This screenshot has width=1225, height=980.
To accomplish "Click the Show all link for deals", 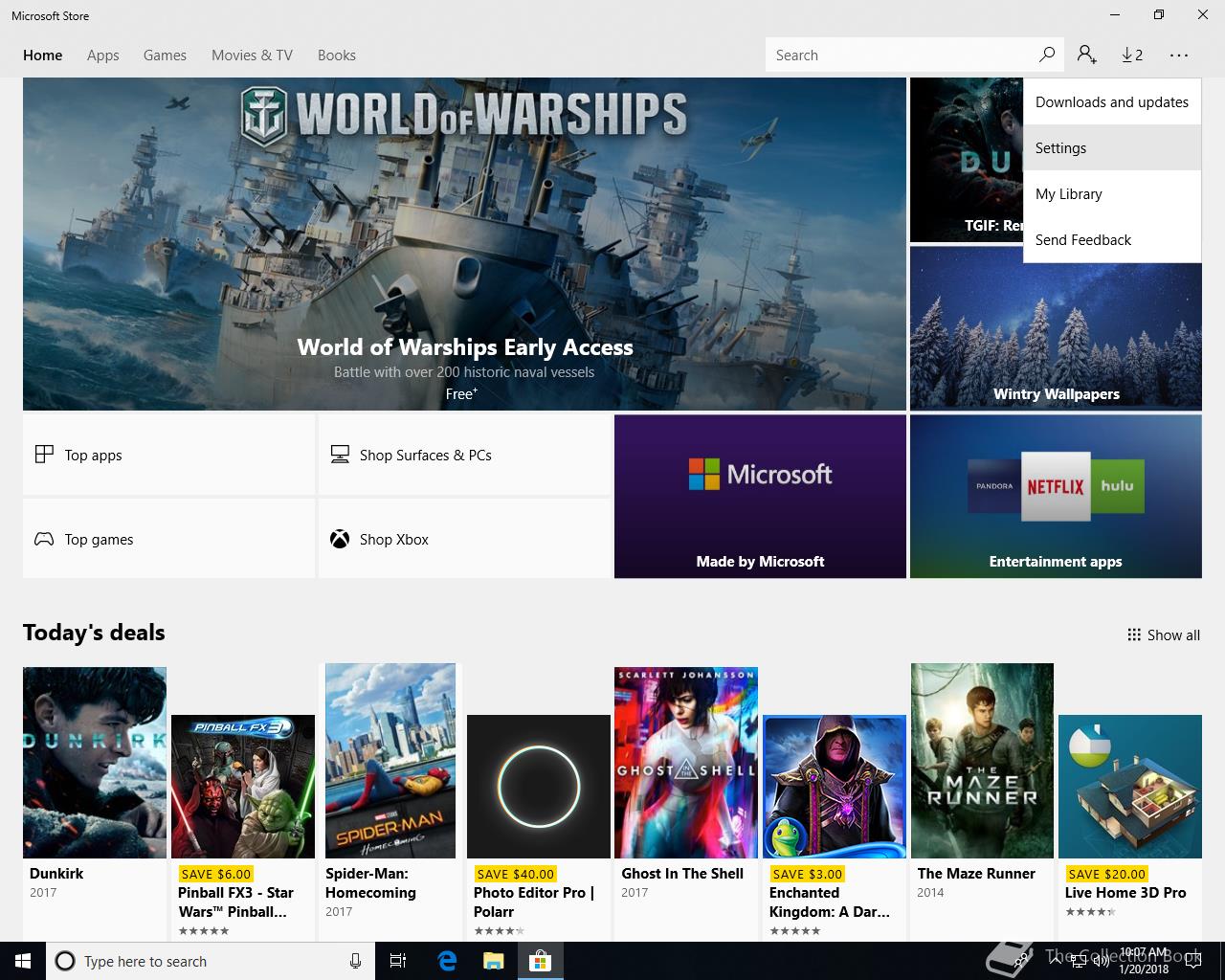I will (x=1164, y=635).
